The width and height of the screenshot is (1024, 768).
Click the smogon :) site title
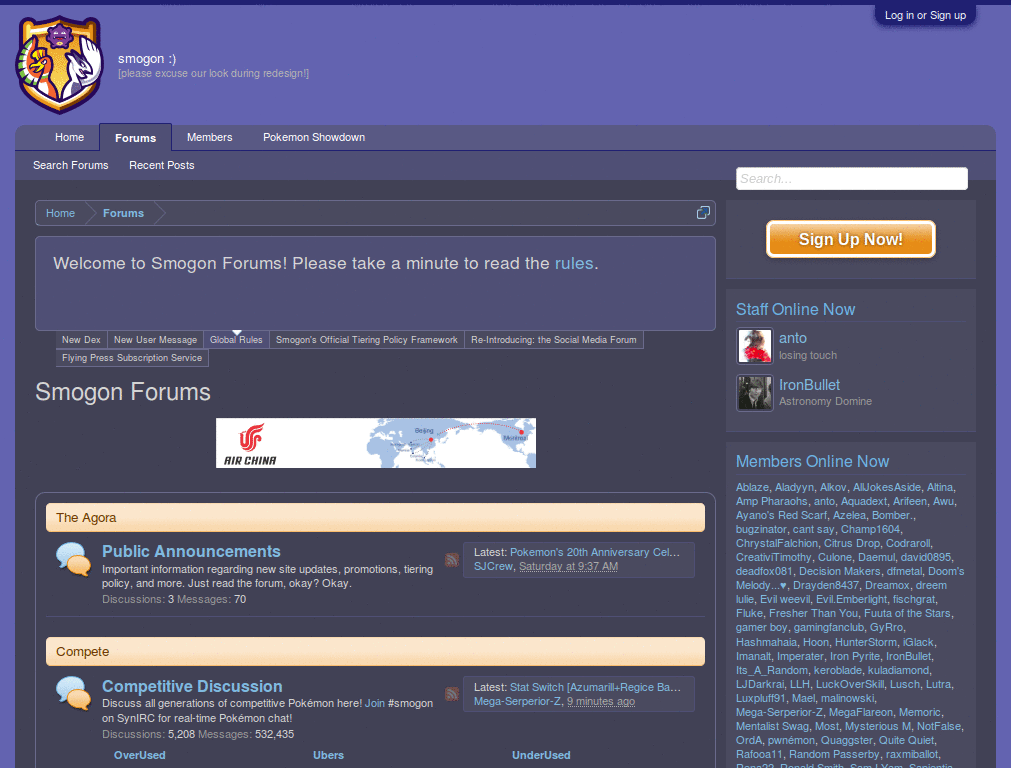pyautogui.click(x=147, y=59)
